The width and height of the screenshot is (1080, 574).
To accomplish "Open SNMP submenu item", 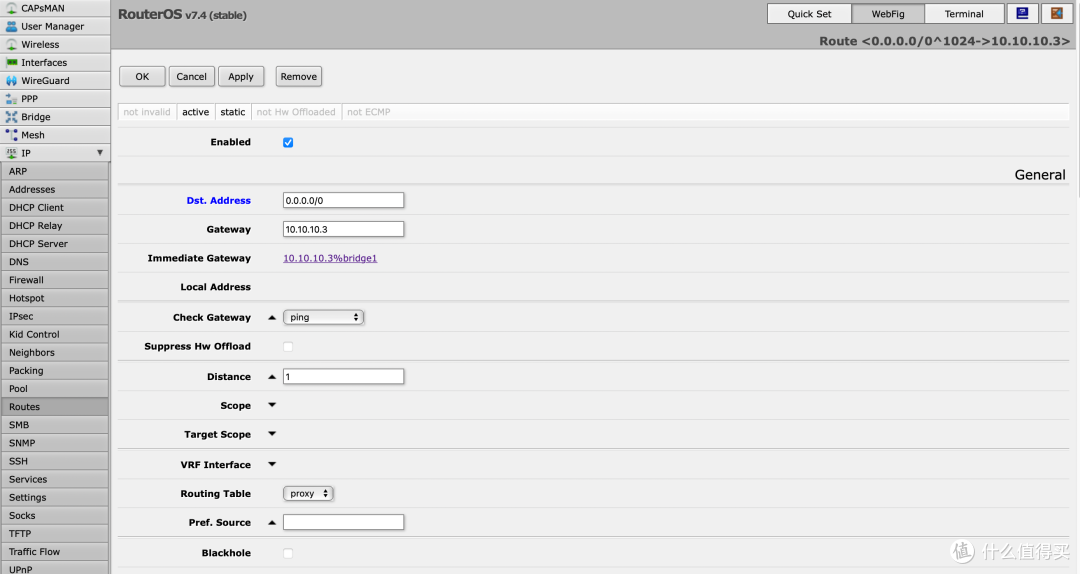I will 54,443.
